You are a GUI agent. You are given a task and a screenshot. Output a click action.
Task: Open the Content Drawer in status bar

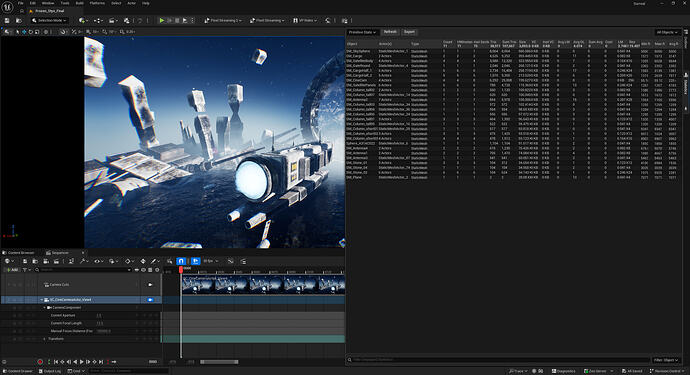pos(18,371)
